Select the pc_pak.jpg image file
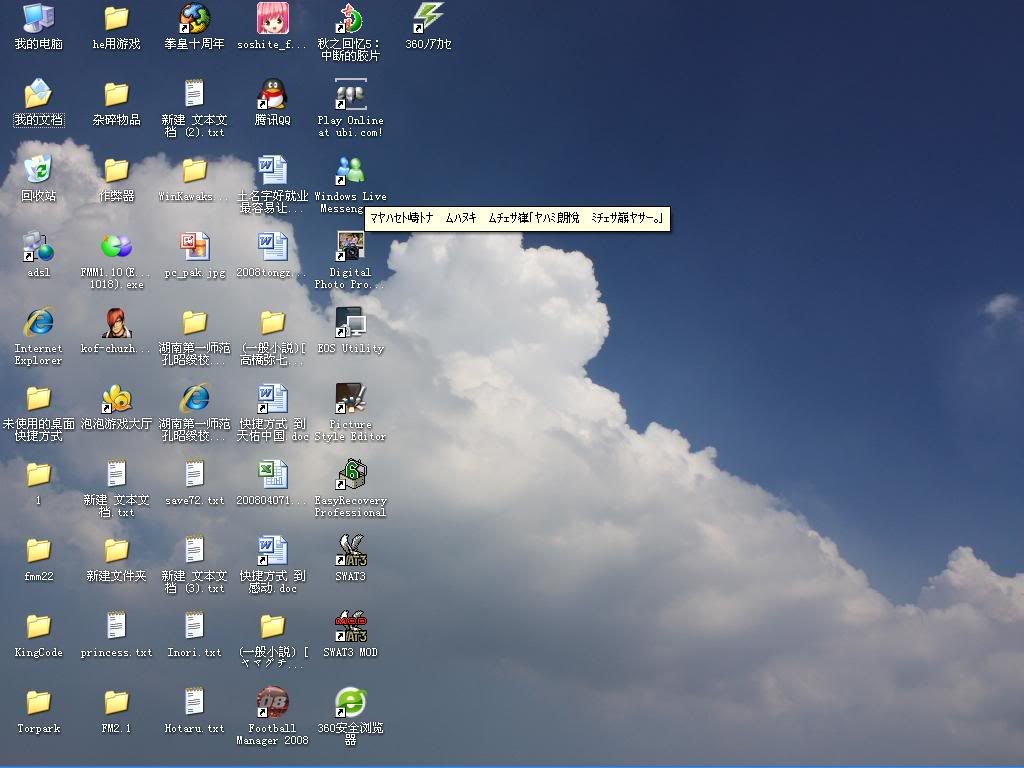The width and height of the screenshot is (1024, 768). point(194,247)
